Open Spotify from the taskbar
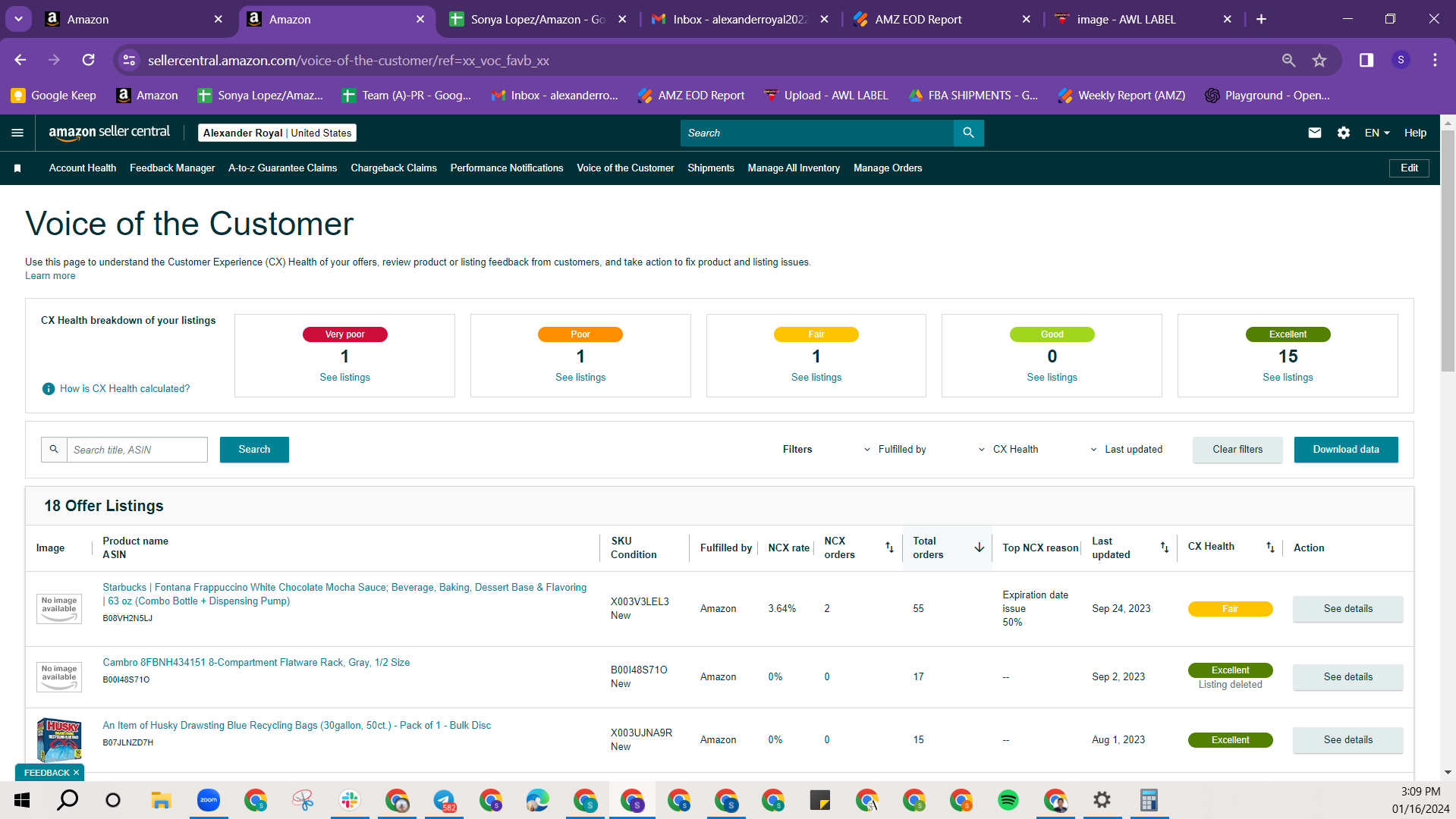Screen dimensions: 1456x819 [1008, 800]
